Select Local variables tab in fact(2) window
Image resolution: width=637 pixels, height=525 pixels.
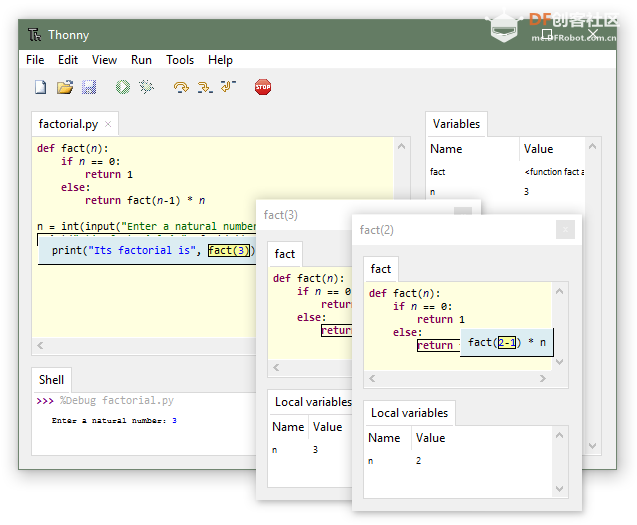coord(409,413)
